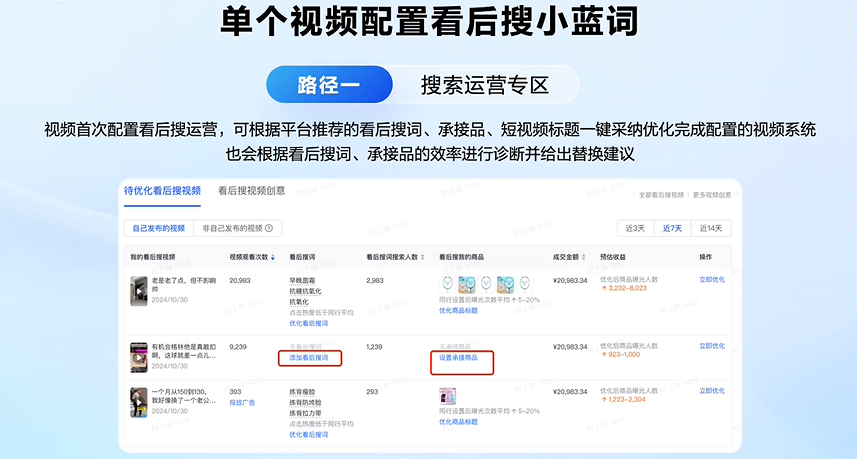
Task: Choose 近3天 time range
Action: pyautogui.click(x=637, y=228)
